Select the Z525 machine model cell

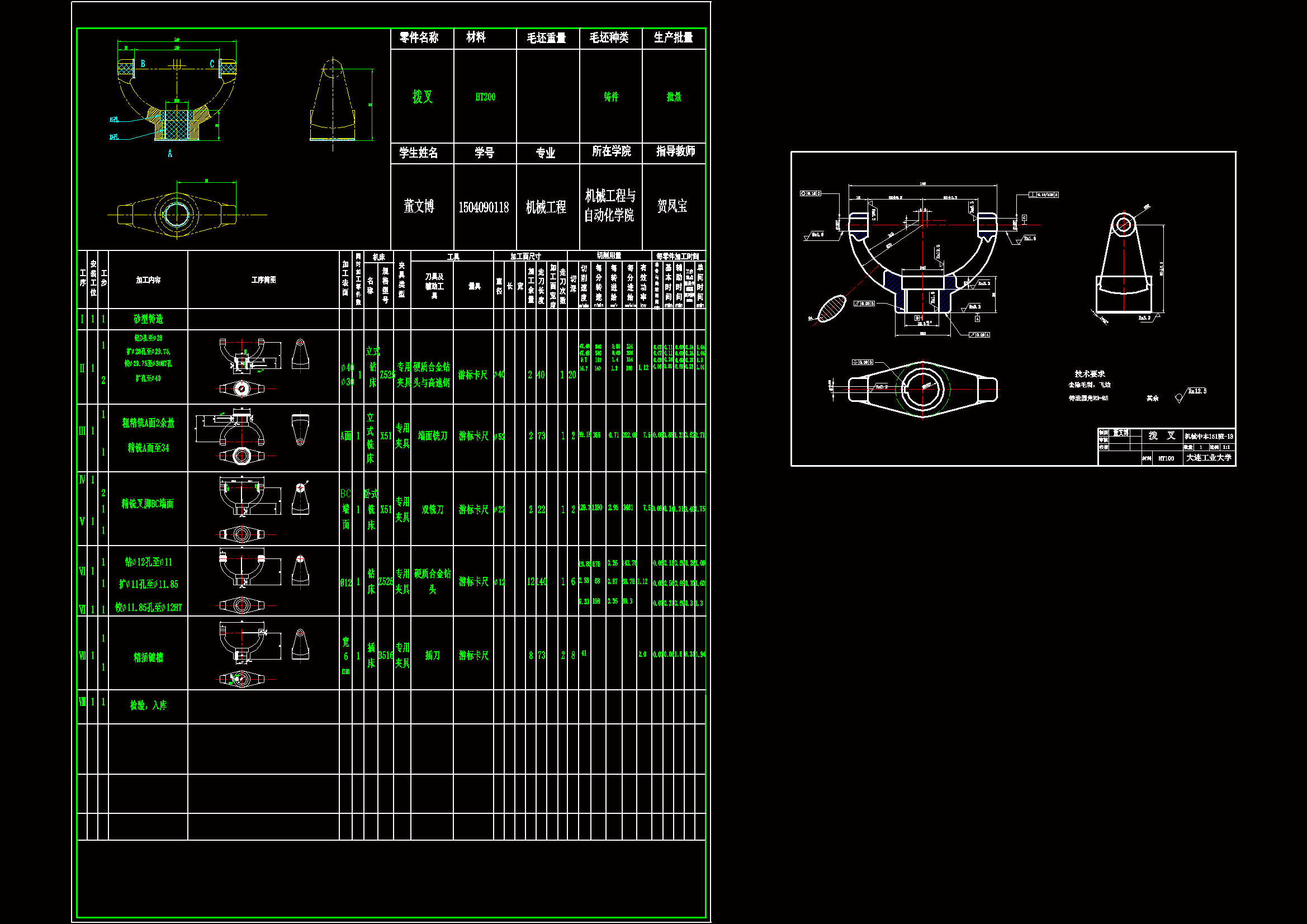[x=386, y=375]
